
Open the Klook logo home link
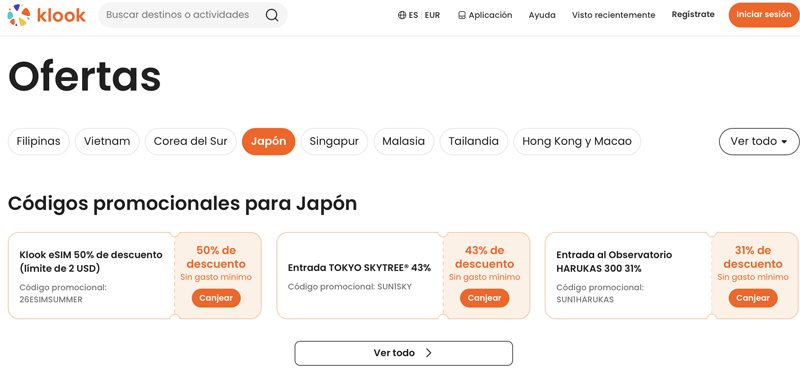(46, 15)
